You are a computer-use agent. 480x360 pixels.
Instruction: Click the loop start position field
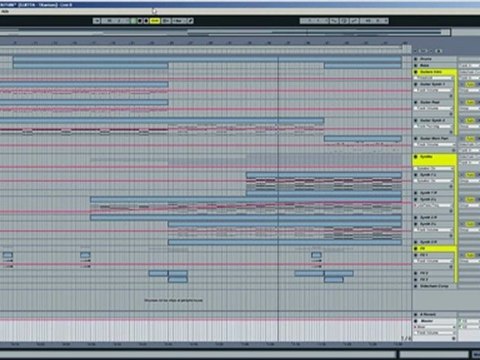[314, 21]
